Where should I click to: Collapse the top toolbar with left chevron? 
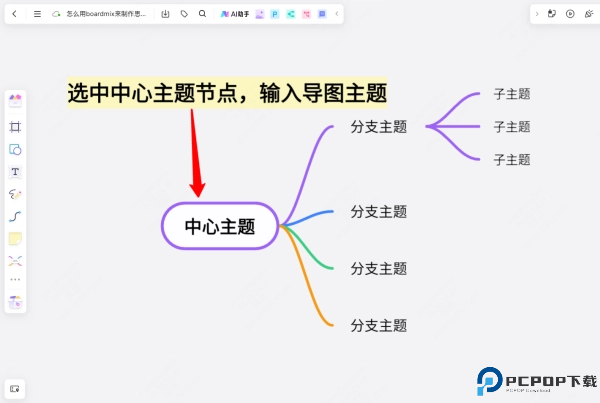336,14
